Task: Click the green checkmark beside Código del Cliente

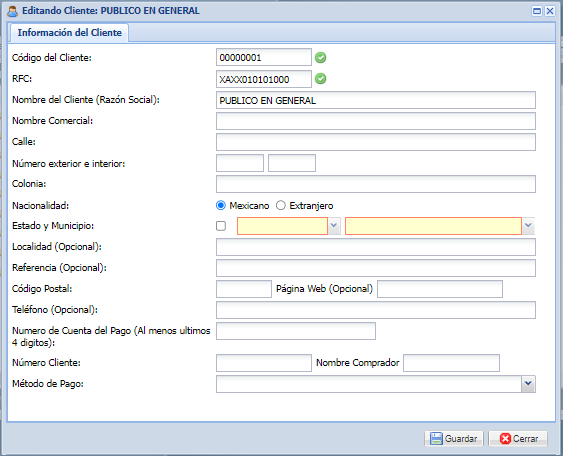Action: [x=320, y=57]
